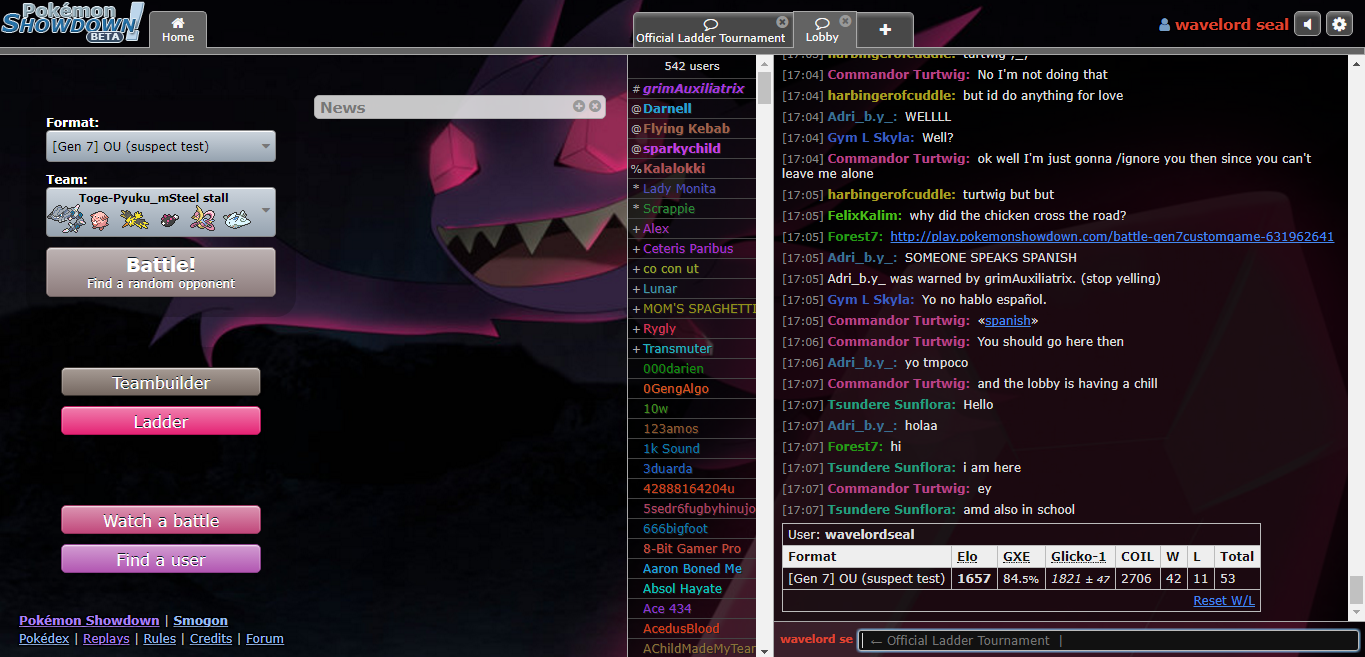
Task: Select 1k Sound in the user list
Action: [692, 449]
